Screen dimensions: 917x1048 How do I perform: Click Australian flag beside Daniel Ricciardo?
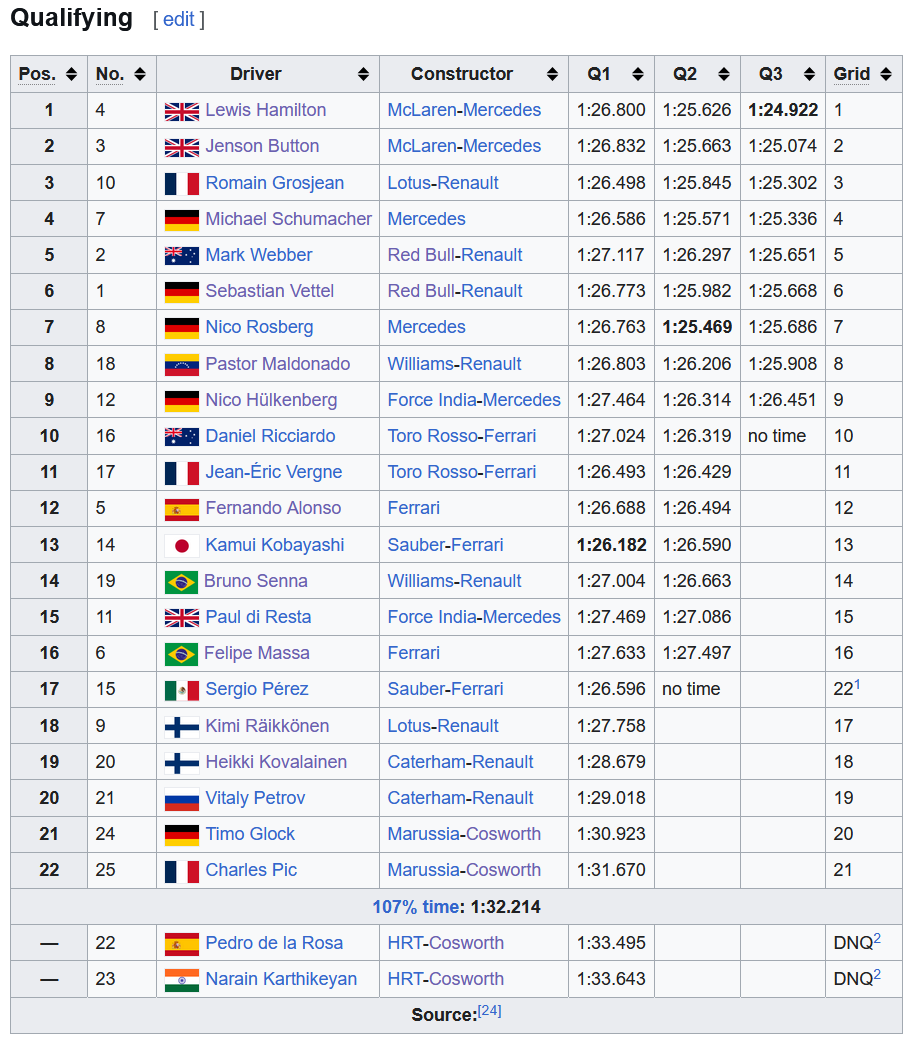(x=182, y=437)
